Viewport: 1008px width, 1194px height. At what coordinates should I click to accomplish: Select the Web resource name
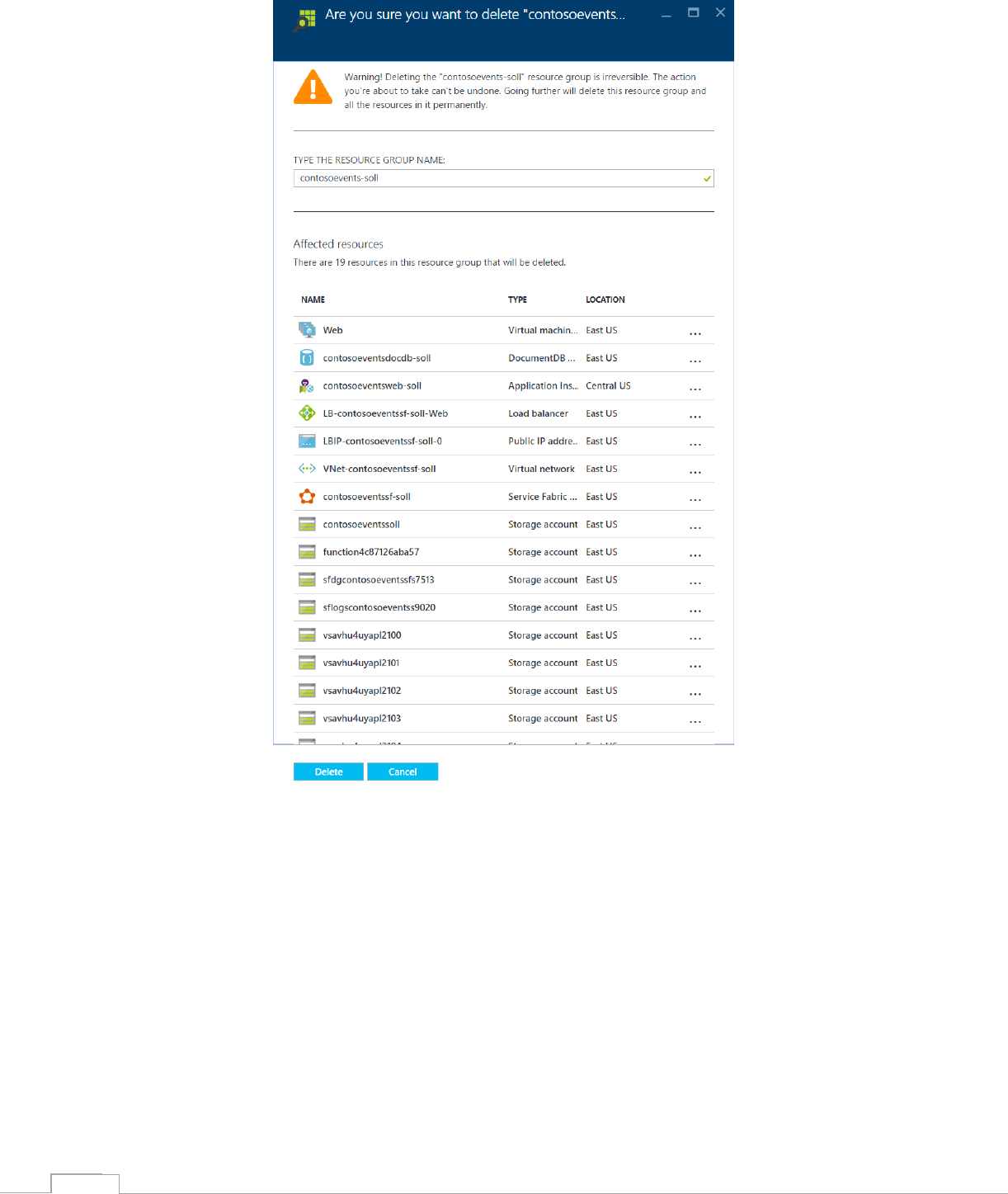(332, 330)
